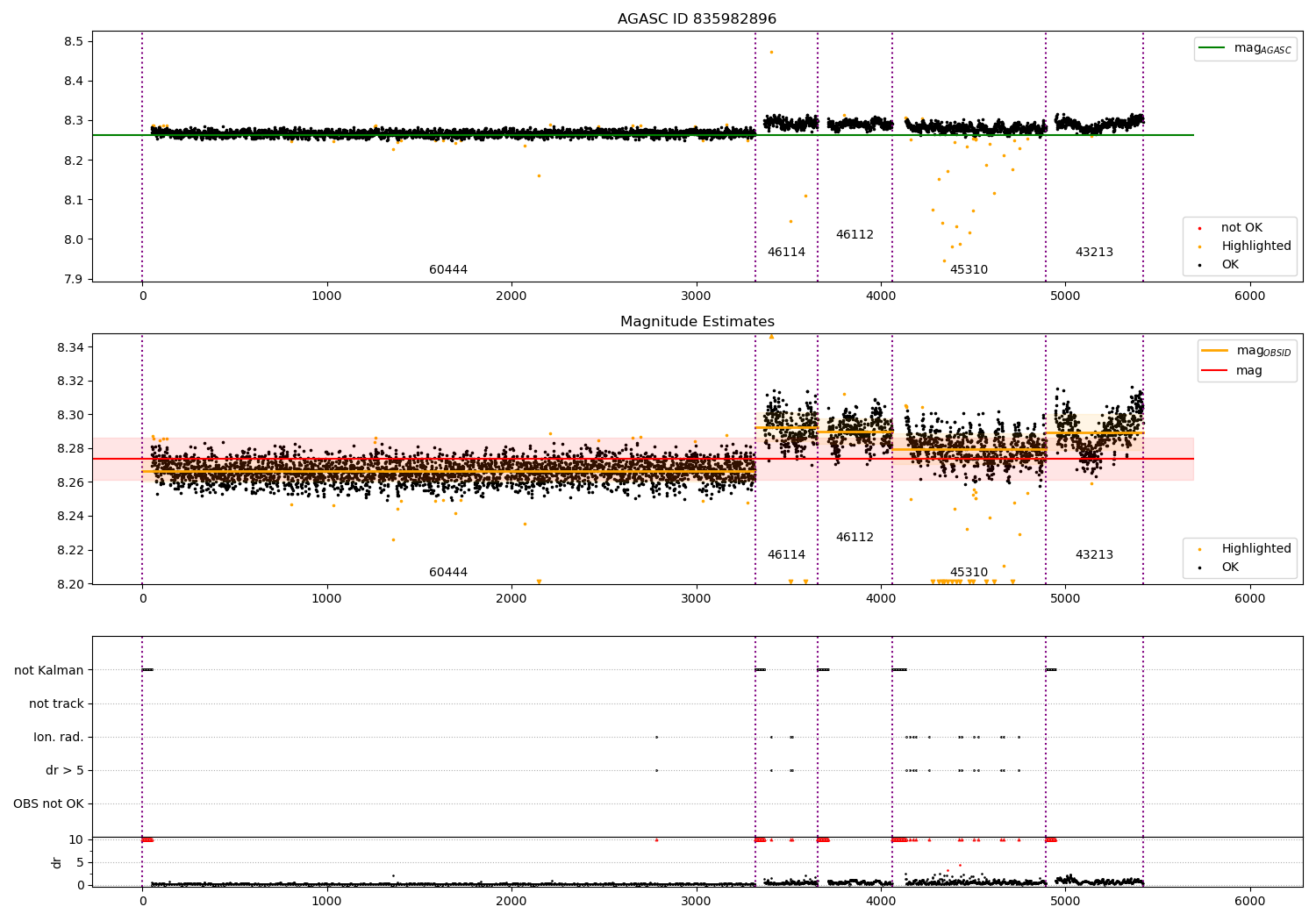Click obsid label 45310 in Magnitude Estimates plot

[969, 573]
